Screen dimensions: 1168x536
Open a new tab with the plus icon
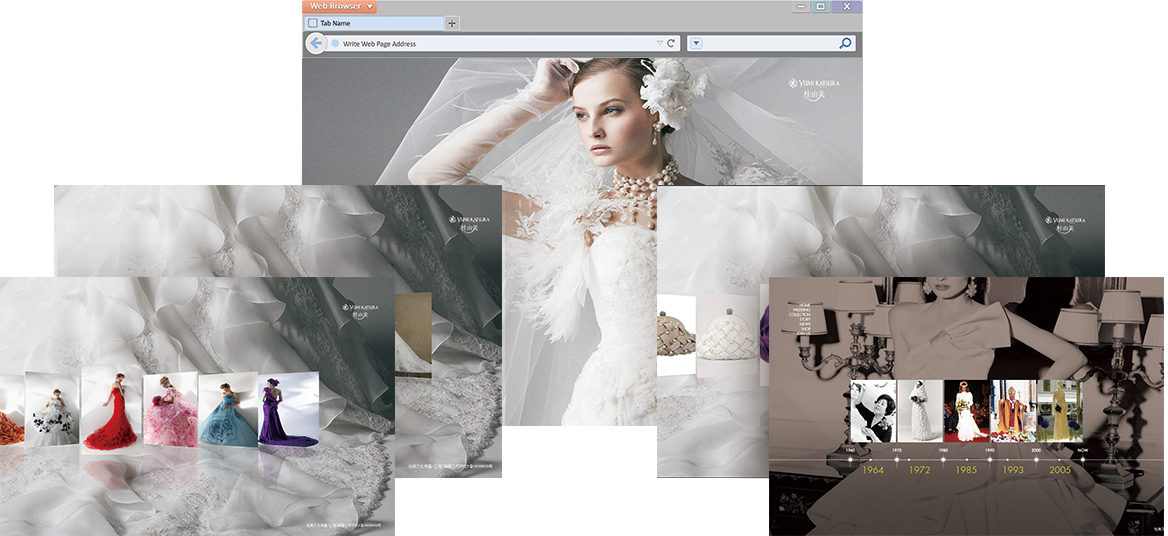point(451,23)
